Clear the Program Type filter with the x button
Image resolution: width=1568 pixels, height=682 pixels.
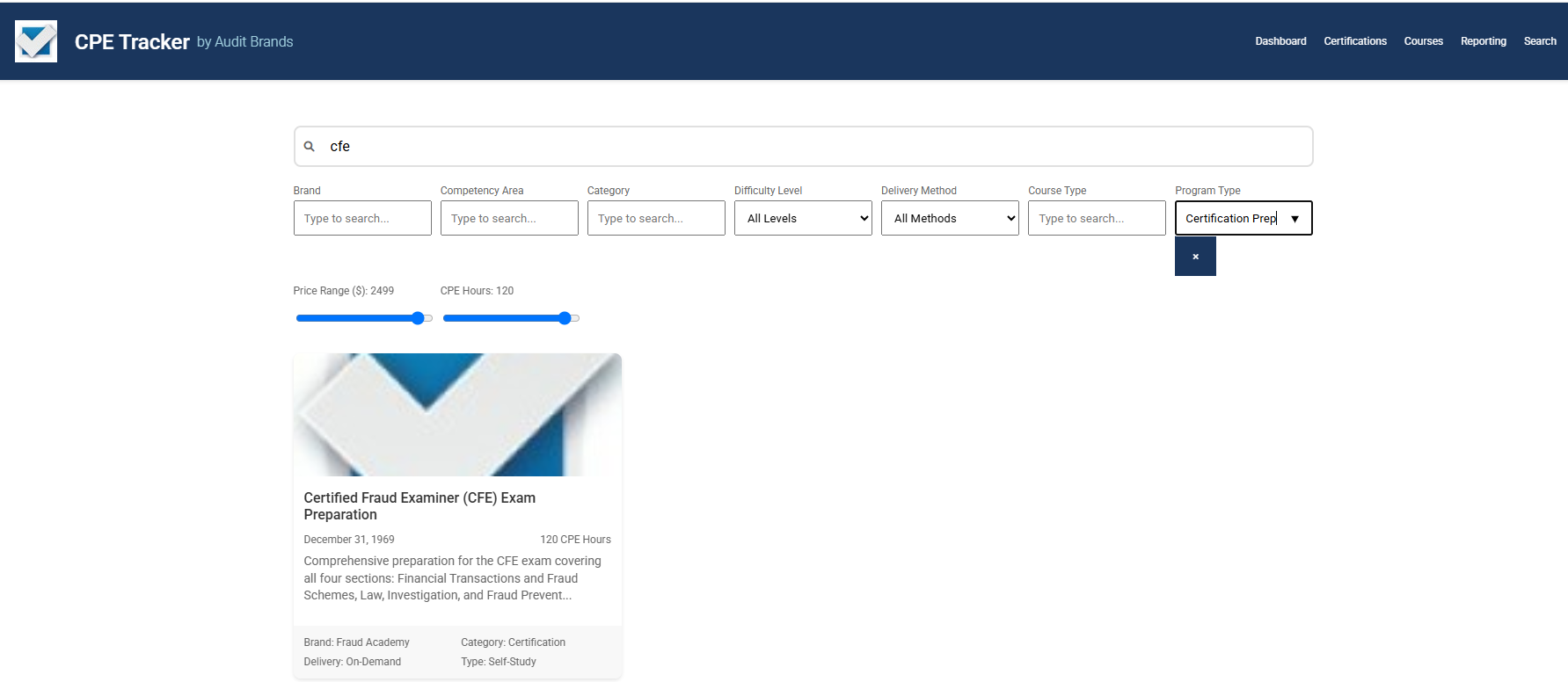pyautogui.click(x=1195, y=257)
